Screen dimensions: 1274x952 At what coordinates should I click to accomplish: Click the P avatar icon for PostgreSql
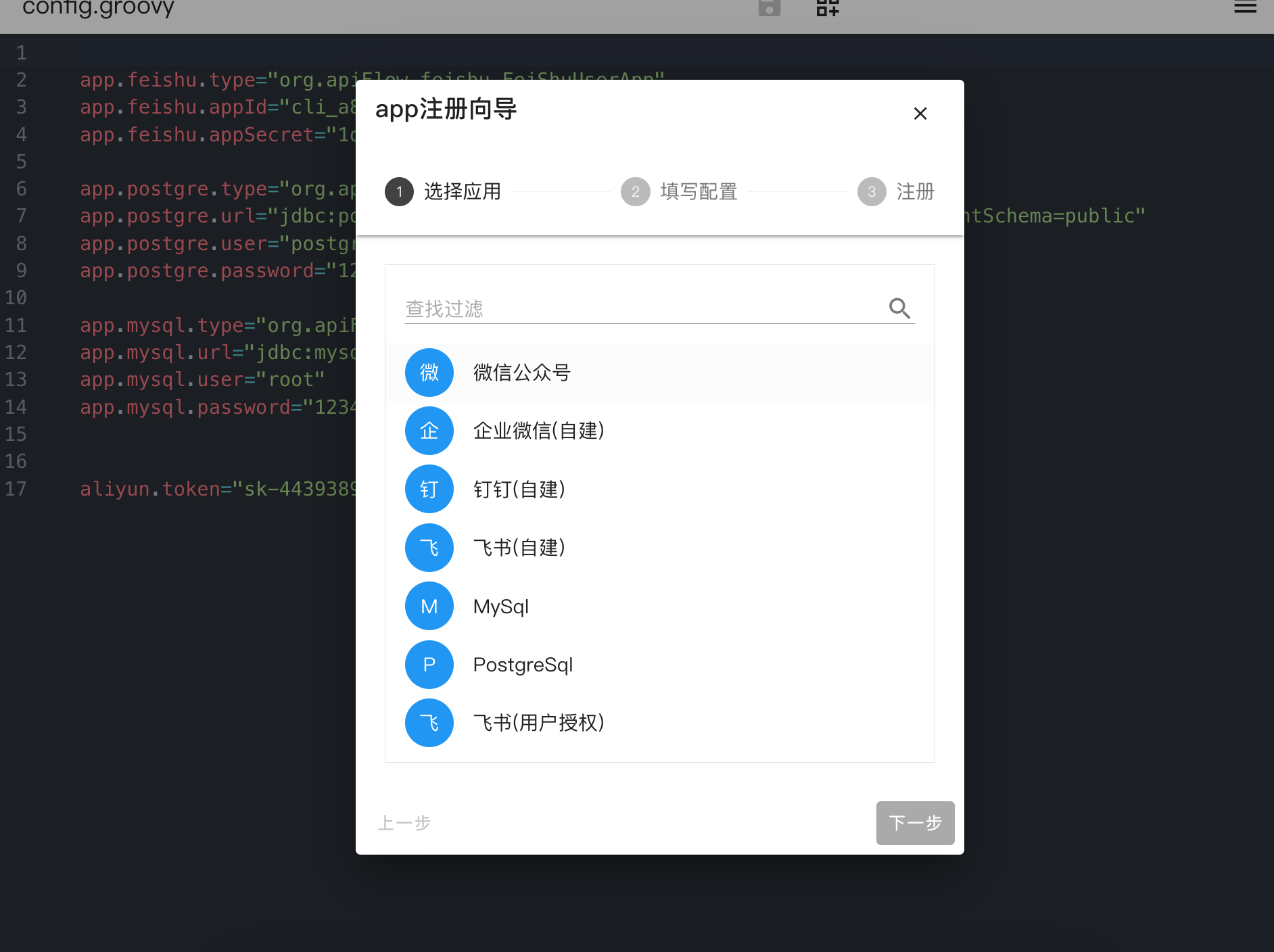pyautogui.click(x=429, y=665)
